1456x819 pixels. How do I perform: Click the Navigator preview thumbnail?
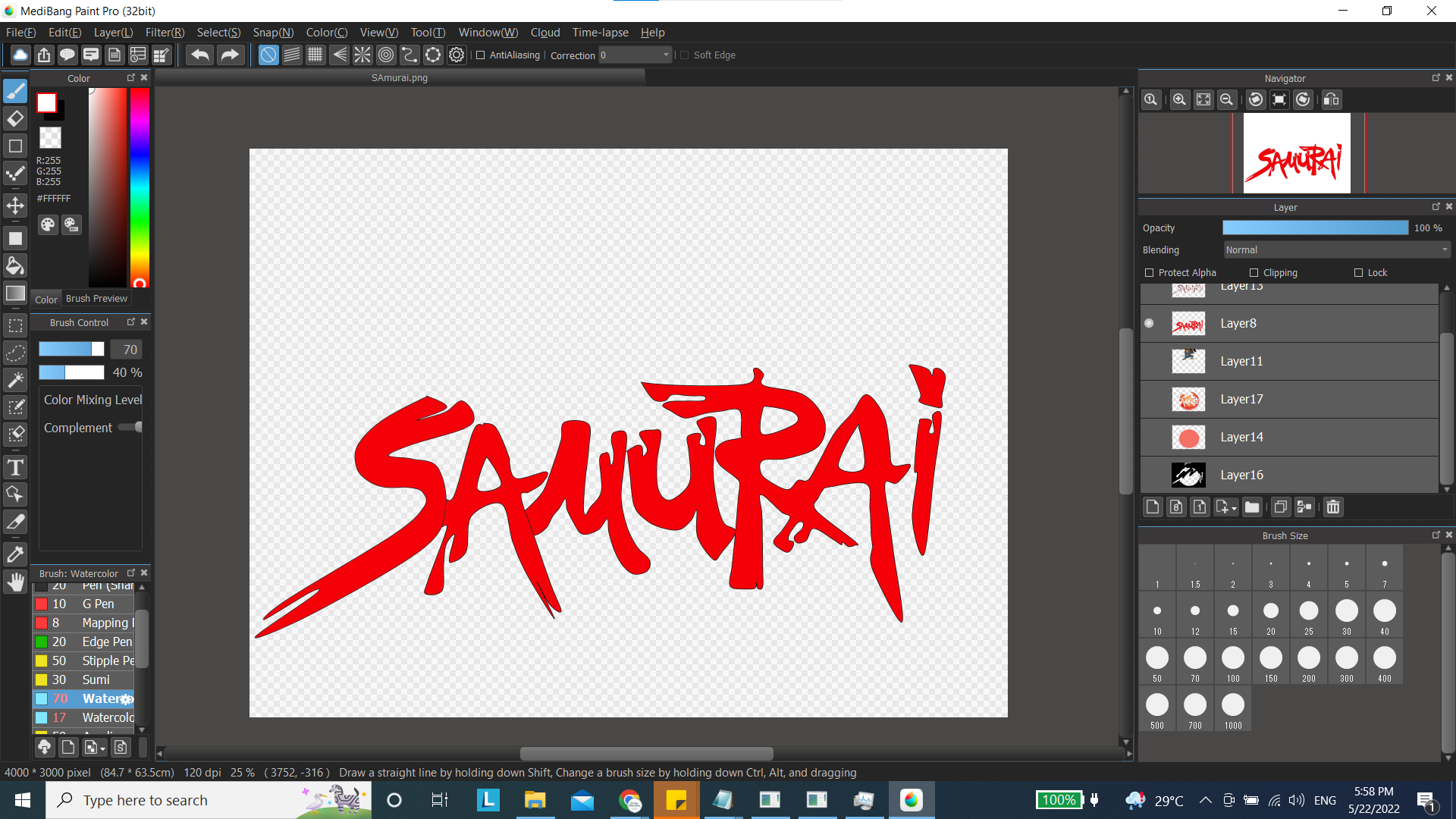(x=1297, y=154)
